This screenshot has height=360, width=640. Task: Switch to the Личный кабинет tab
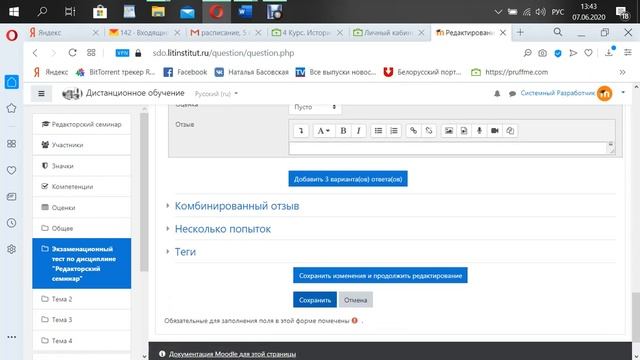tap(389, 33)
